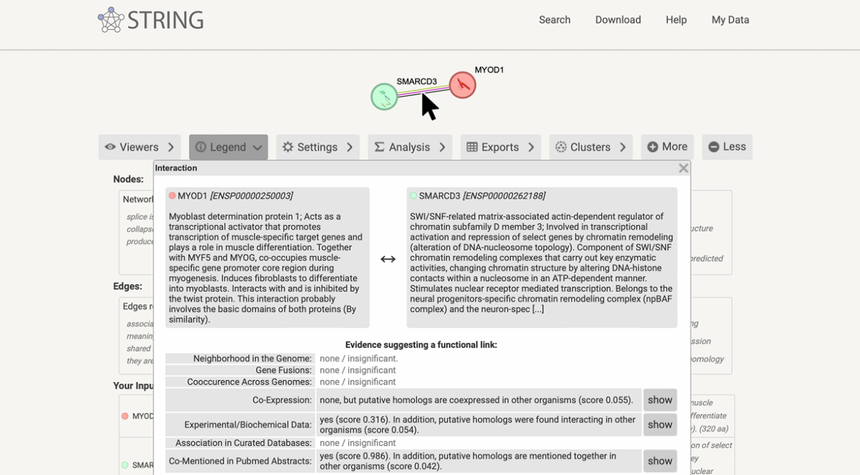Click the gear icon on Settings
The image size is (860, 475).
coord(288,147)
